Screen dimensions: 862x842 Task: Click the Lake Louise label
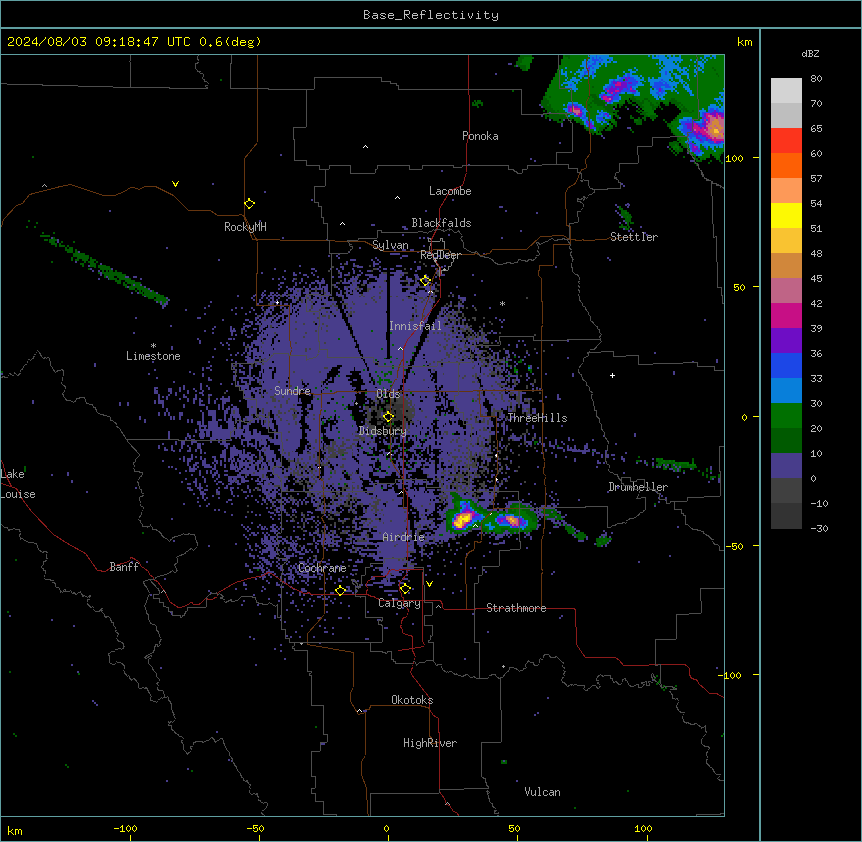[x=18, y=484]
